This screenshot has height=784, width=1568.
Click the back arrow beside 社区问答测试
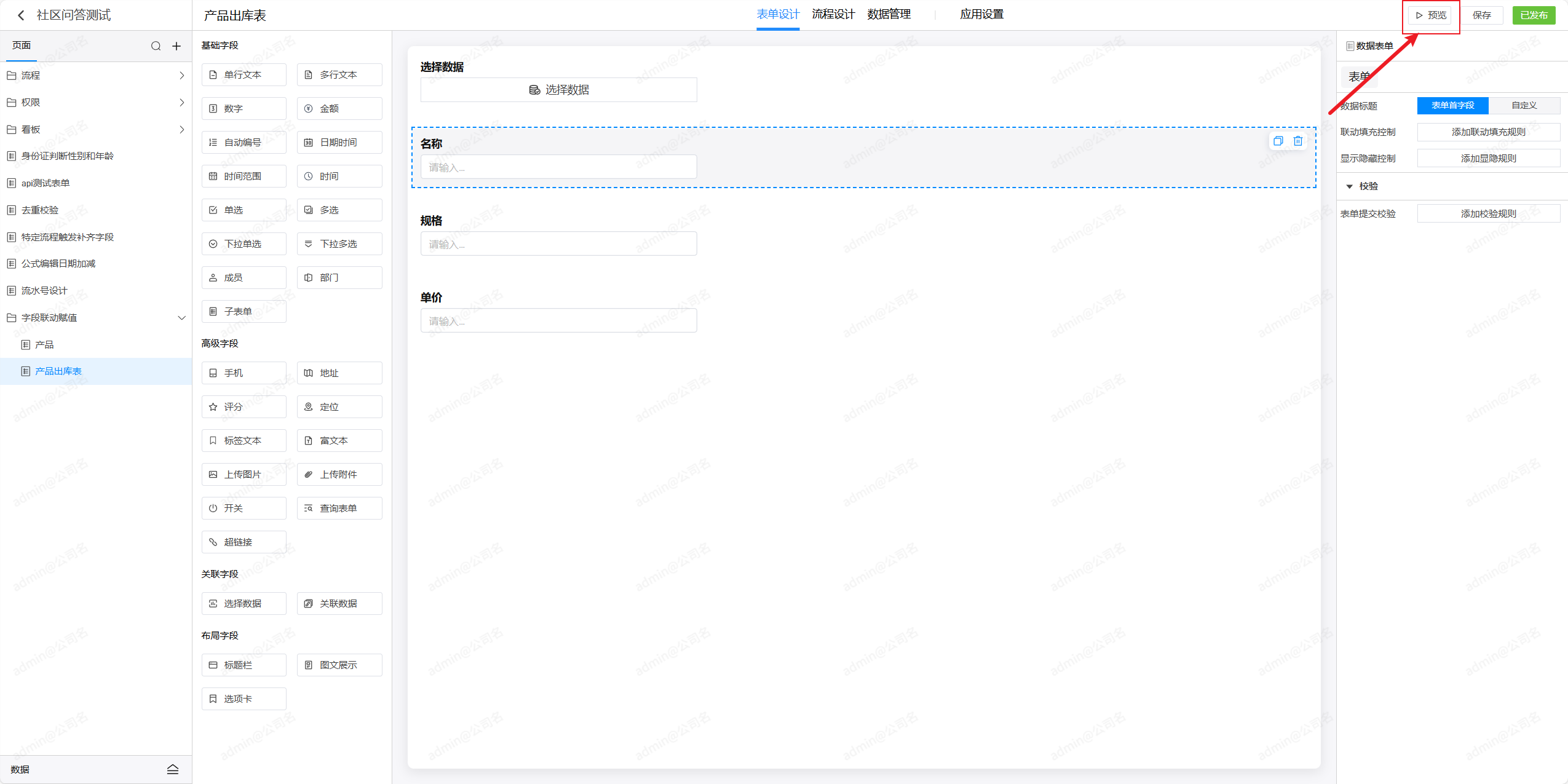pos(21,15)
